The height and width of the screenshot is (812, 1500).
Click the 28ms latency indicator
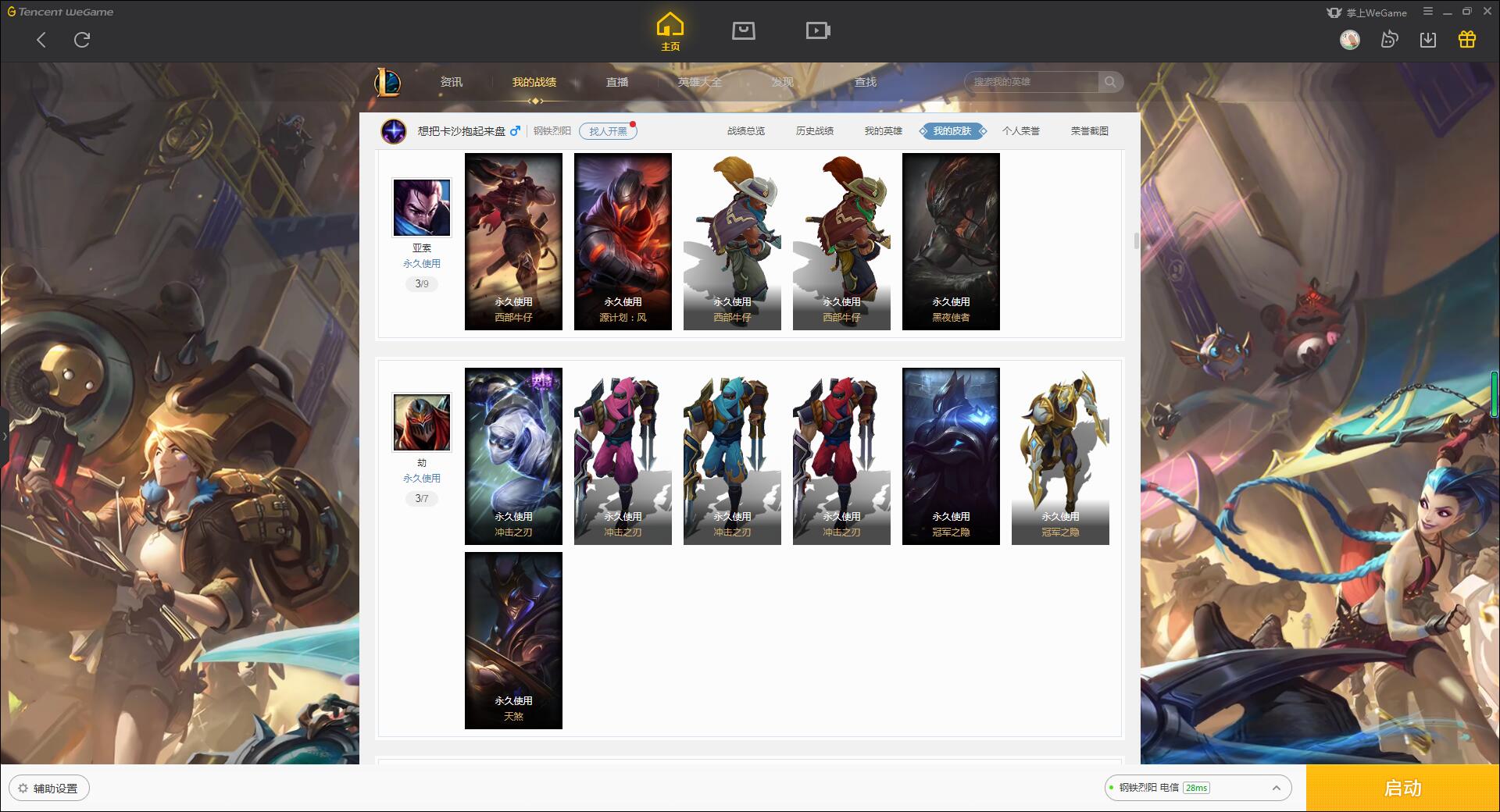(1196, 789)
